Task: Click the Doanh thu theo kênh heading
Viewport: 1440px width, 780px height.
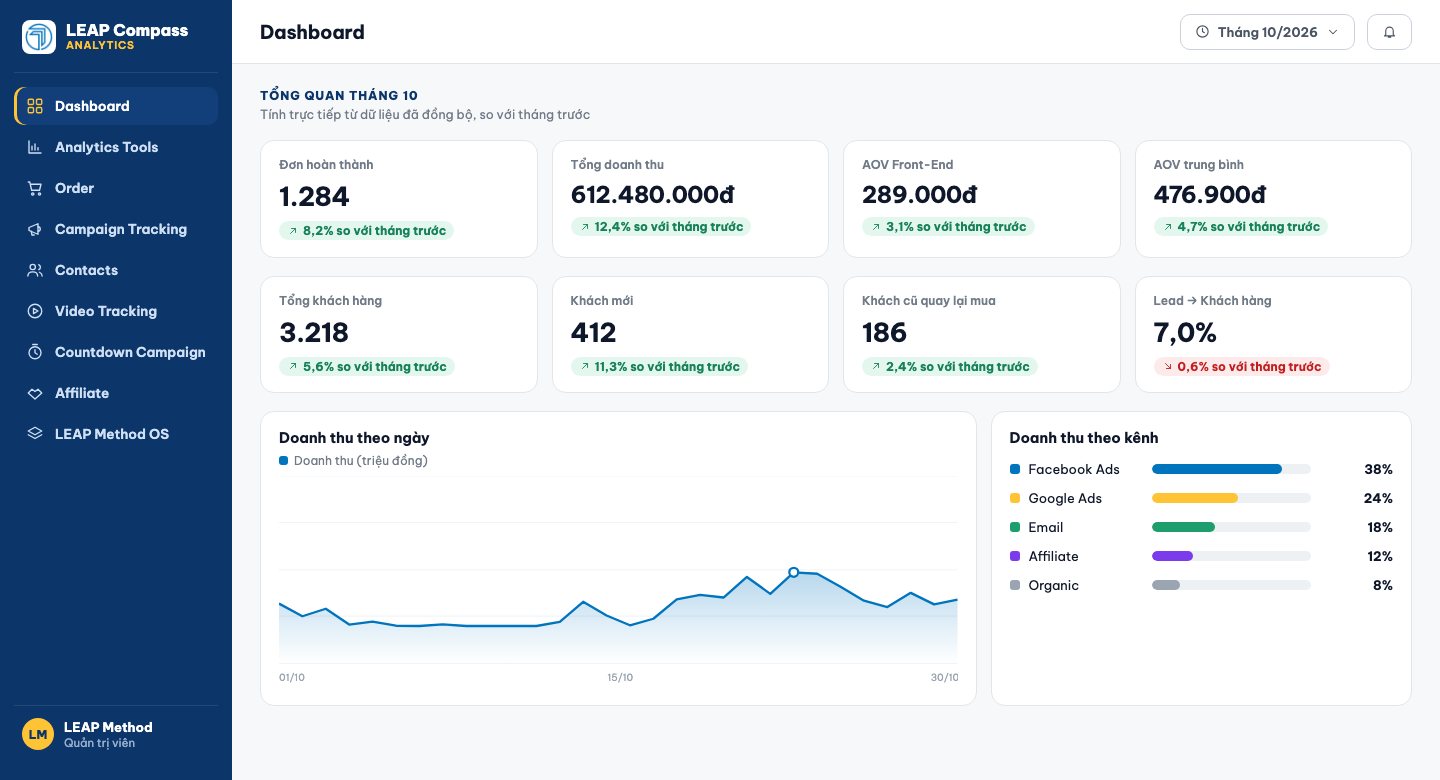Action: [1084, 438]
